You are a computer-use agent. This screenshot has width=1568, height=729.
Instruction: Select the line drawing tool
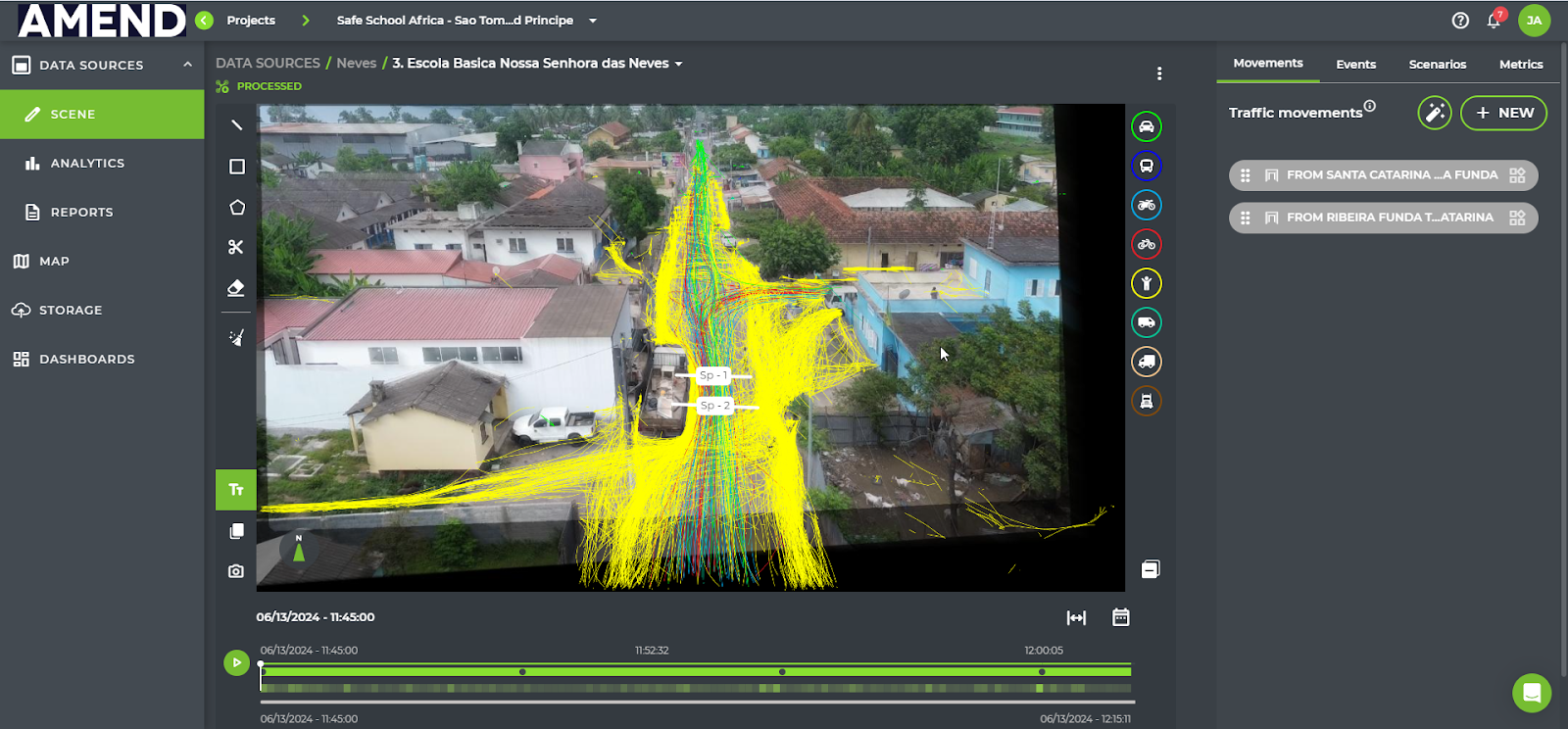(236, 125)
